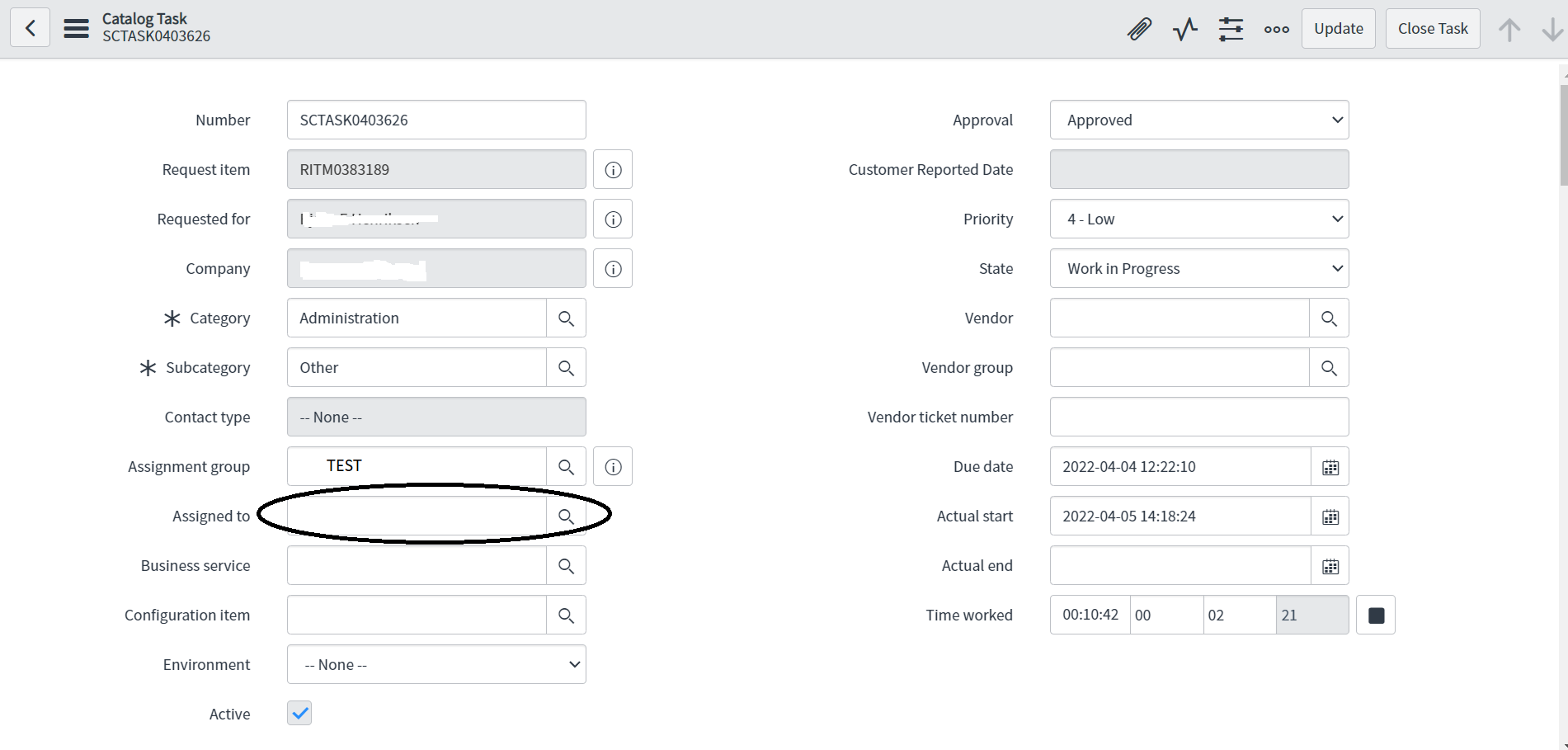Search for a Vendor using the magnifier
The height and width of the screenshot is (750, 1568).
[1329, 318]
